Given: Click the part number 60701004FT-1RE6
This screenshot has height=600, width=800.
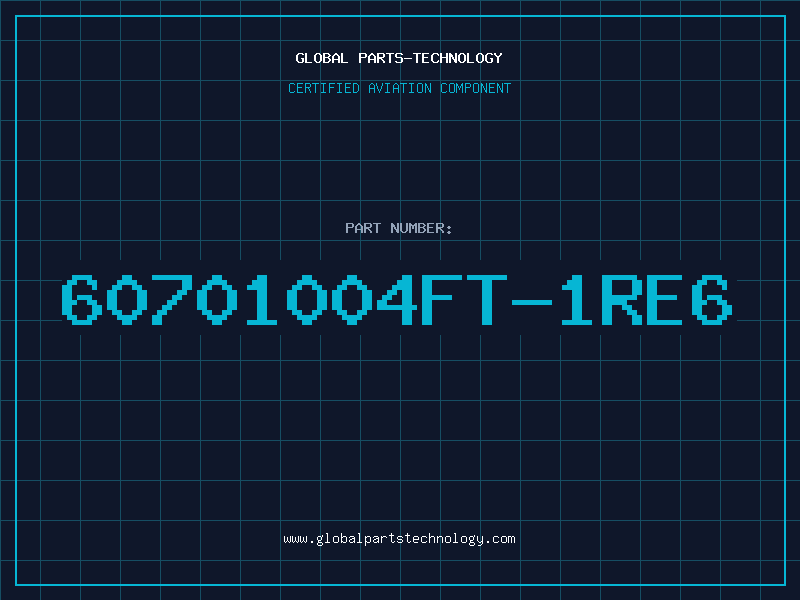Looking at the screenshot, I should [397, 299].
